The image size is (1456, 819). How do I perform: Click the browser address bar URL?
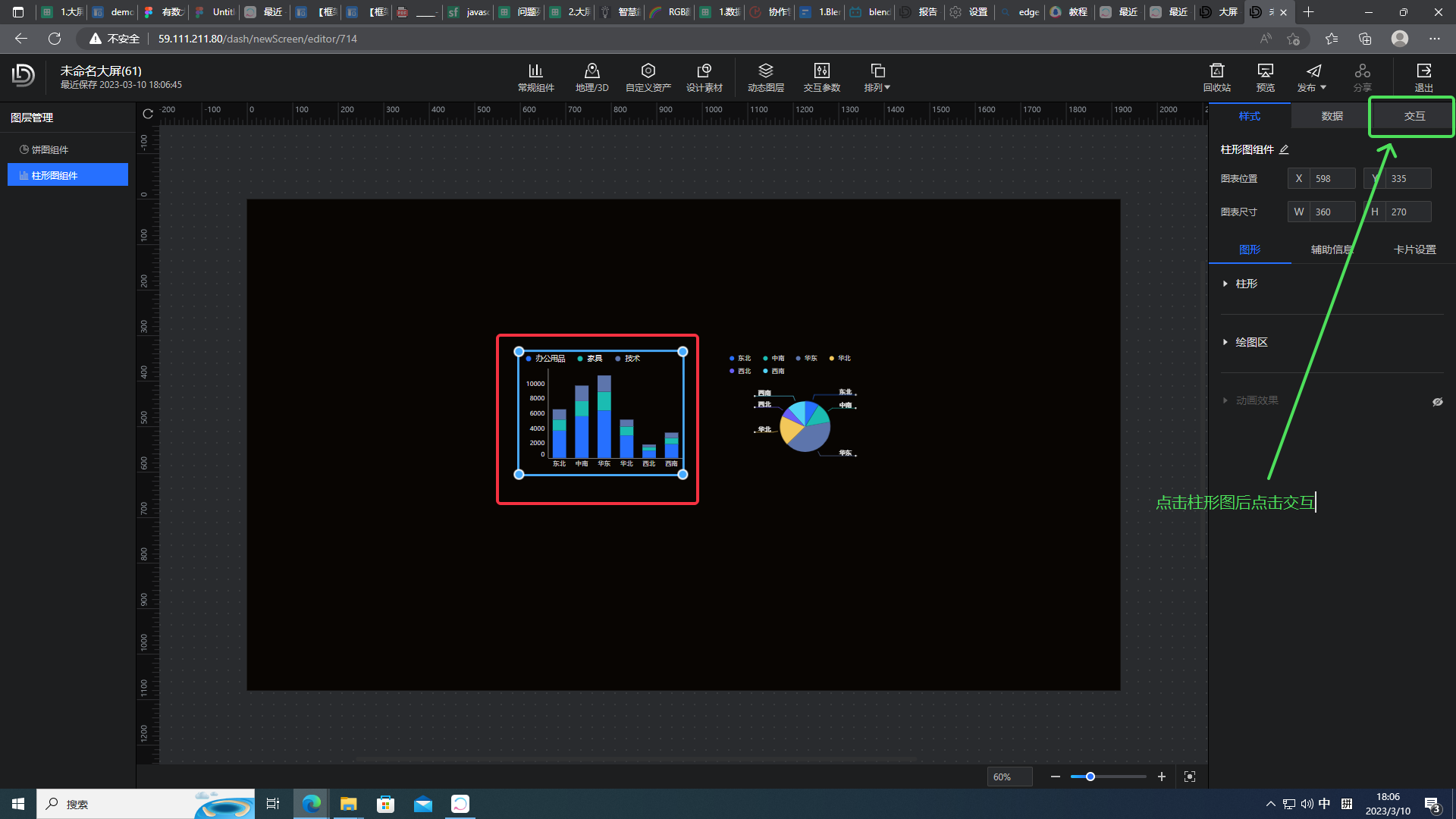click(258, 39)
